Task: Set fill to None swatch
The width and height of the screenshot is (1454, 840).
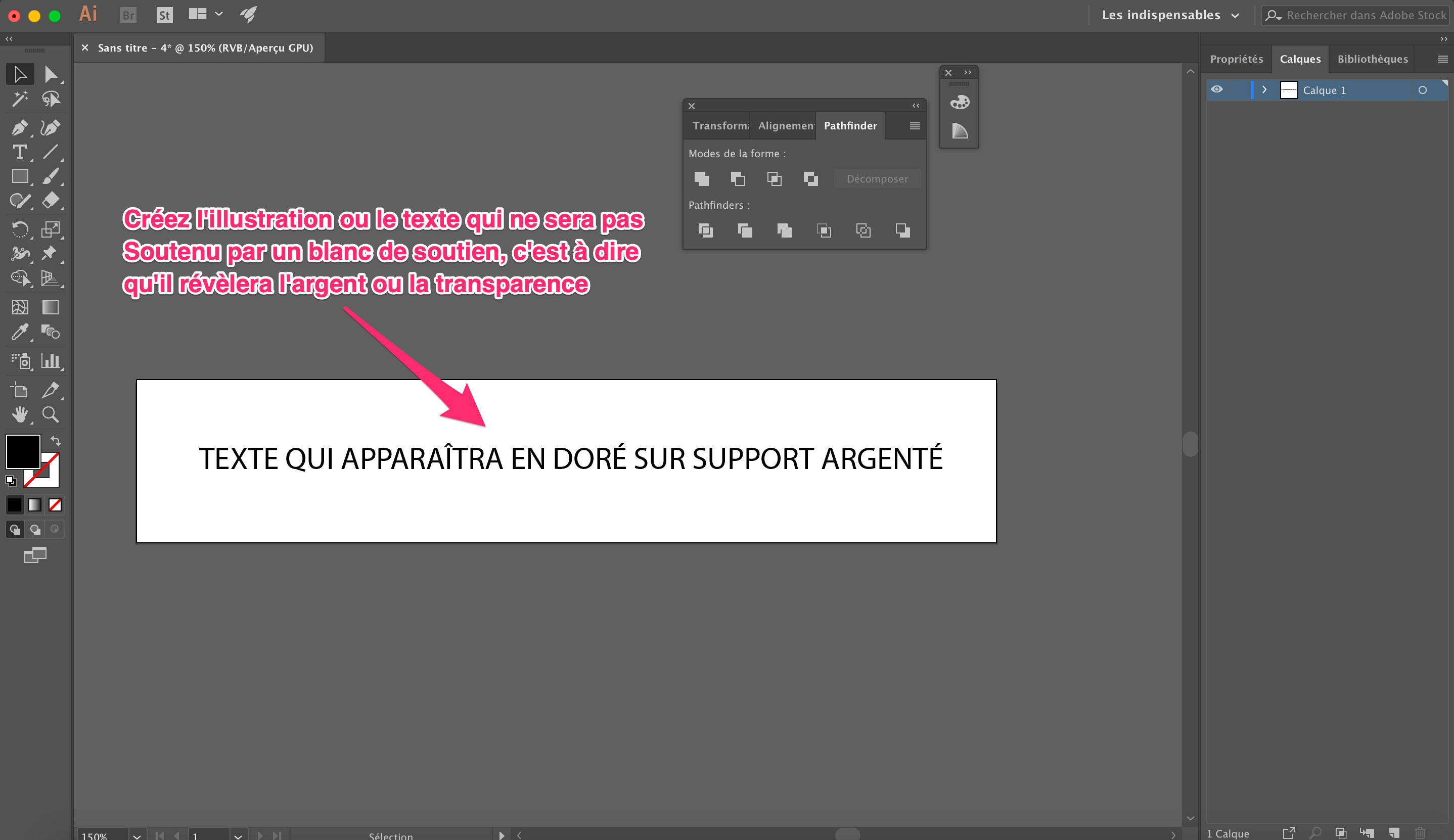Action: pyautogui.click(x=55, y=505)
